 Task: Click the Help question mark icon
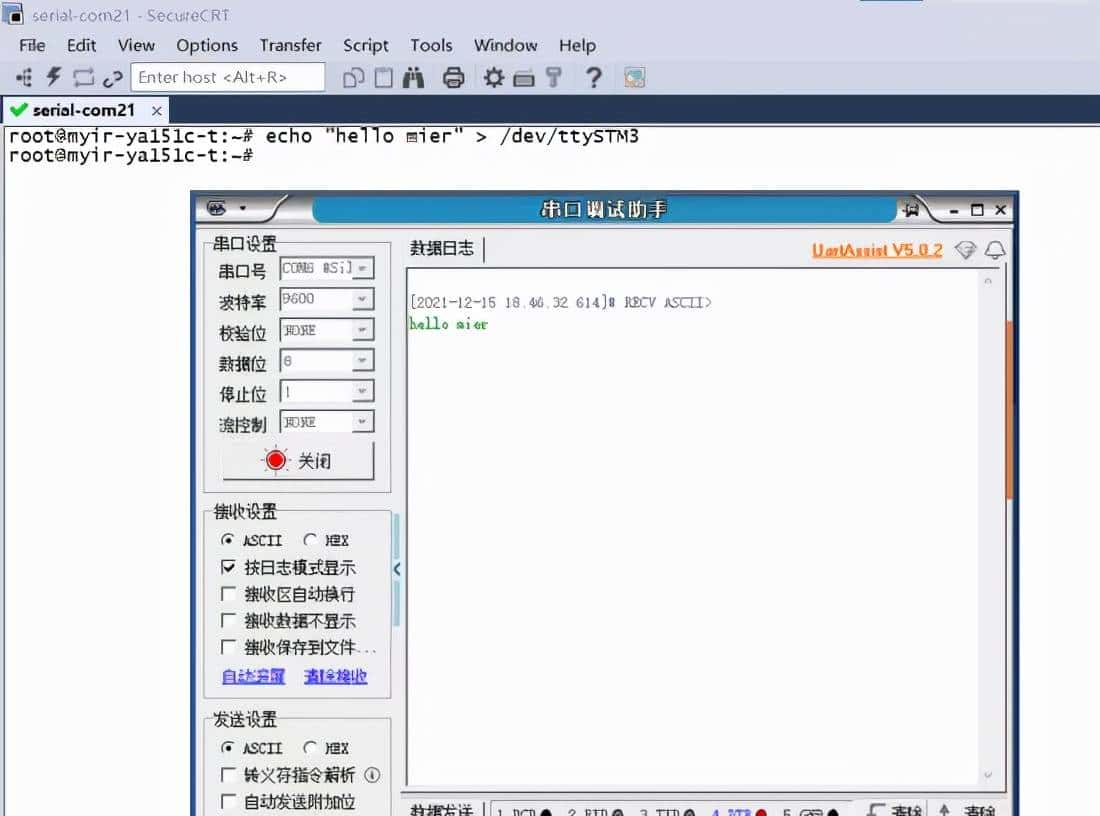(594, 77)
